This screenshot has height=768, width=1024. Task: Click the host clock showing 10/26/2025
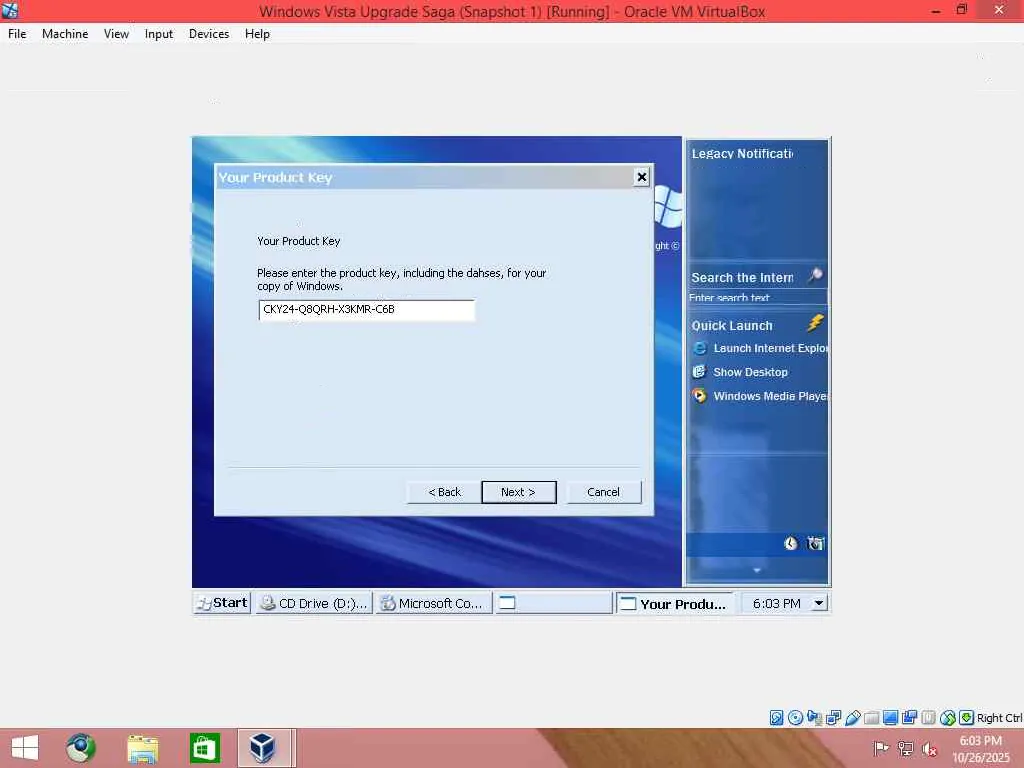tap(980, 749)
